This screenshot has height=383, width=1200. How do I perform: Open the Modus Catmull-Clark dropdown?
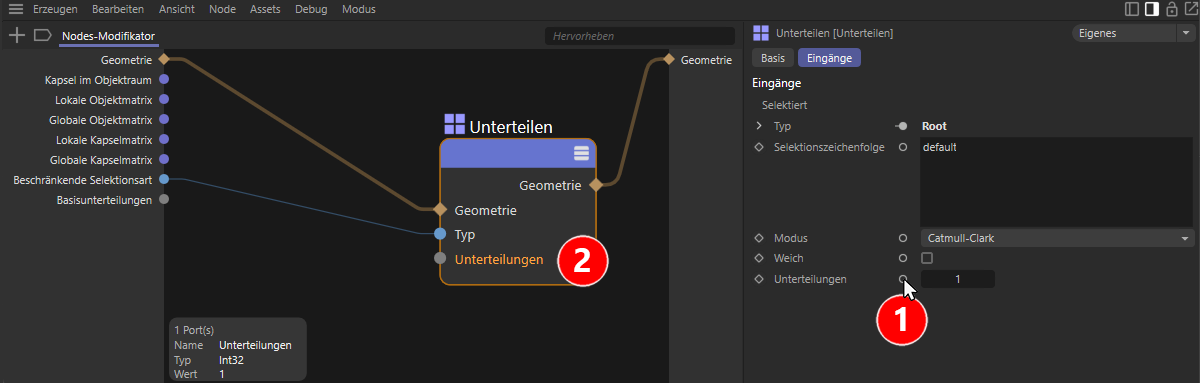point(1057,238)
